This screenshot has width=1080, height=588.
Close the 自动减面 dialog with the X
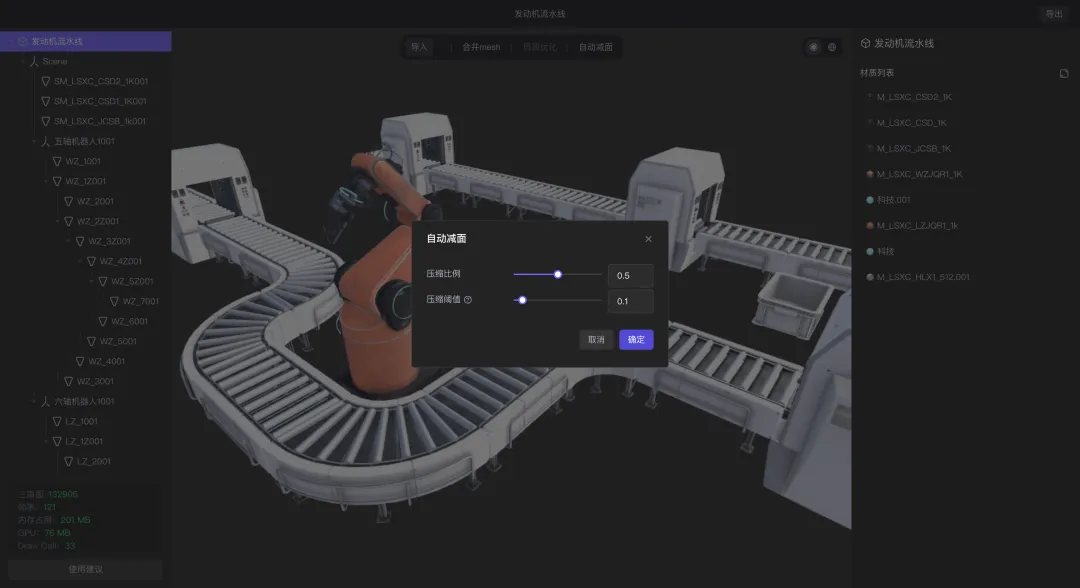pos(648,239)
